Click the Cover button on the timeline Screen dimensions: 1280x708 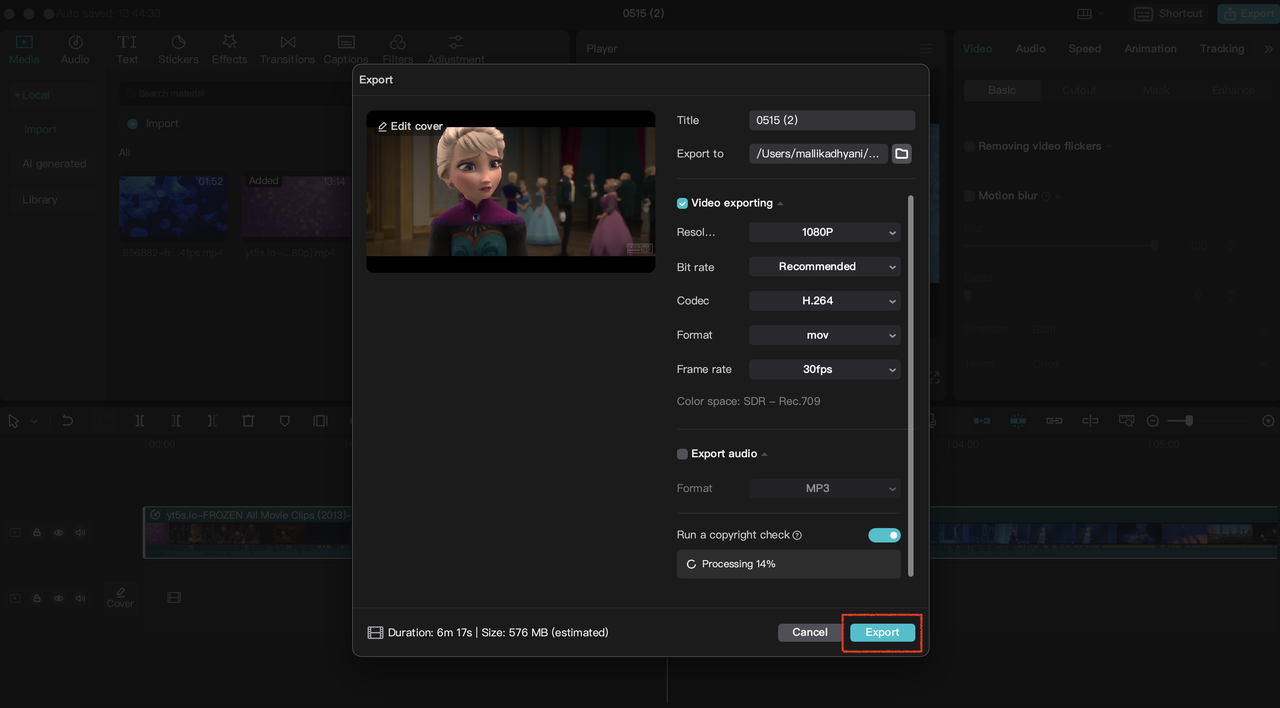(120, 597)
